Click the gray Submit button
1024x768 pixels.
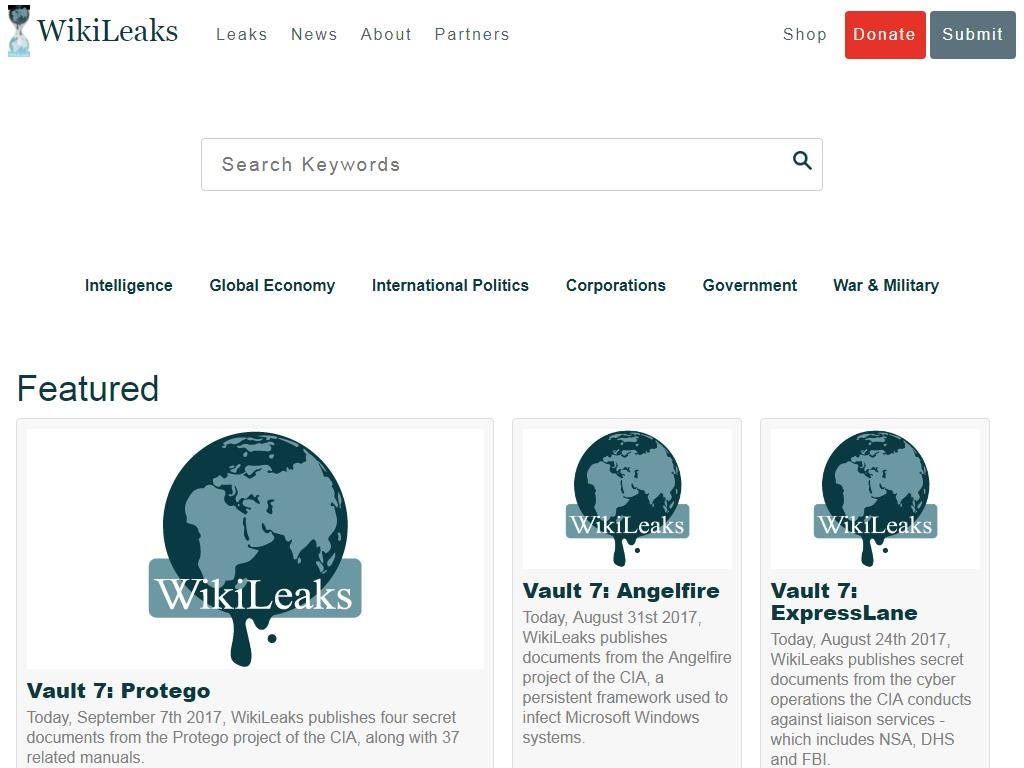972,35
